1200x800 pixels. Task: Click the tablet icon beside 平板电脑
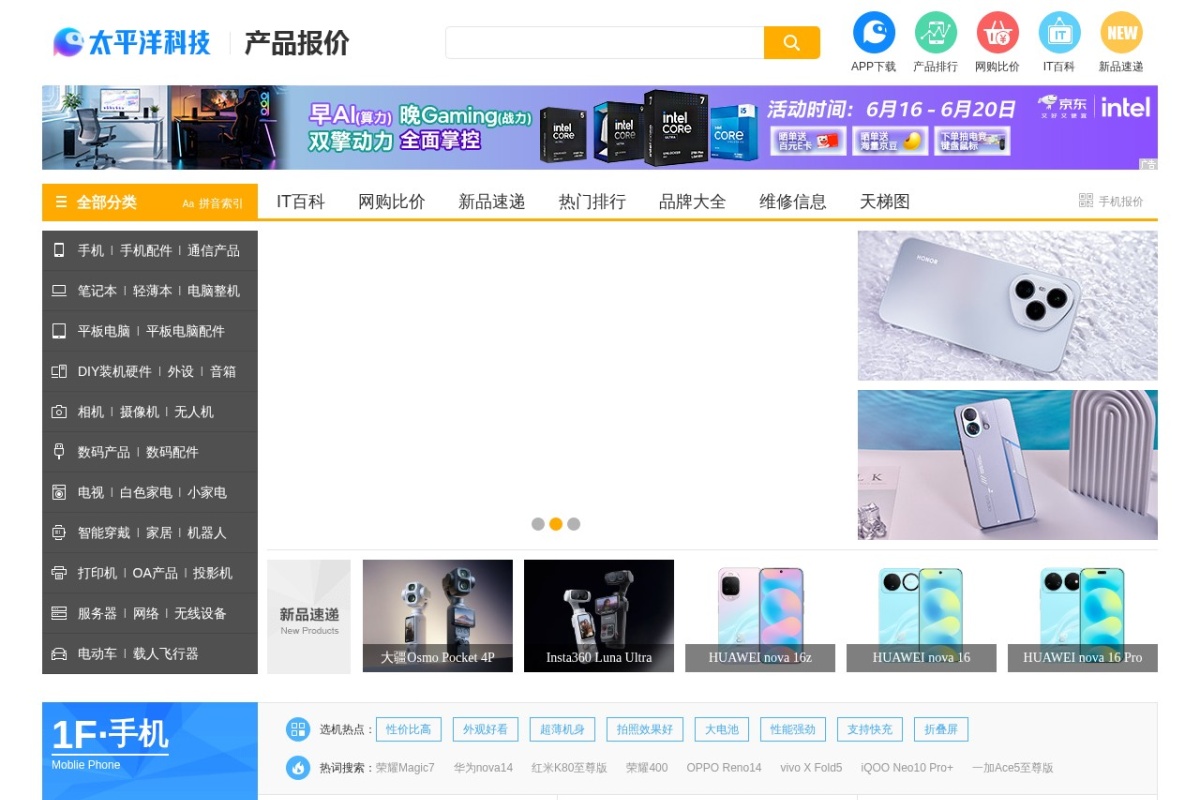[59, 331]
